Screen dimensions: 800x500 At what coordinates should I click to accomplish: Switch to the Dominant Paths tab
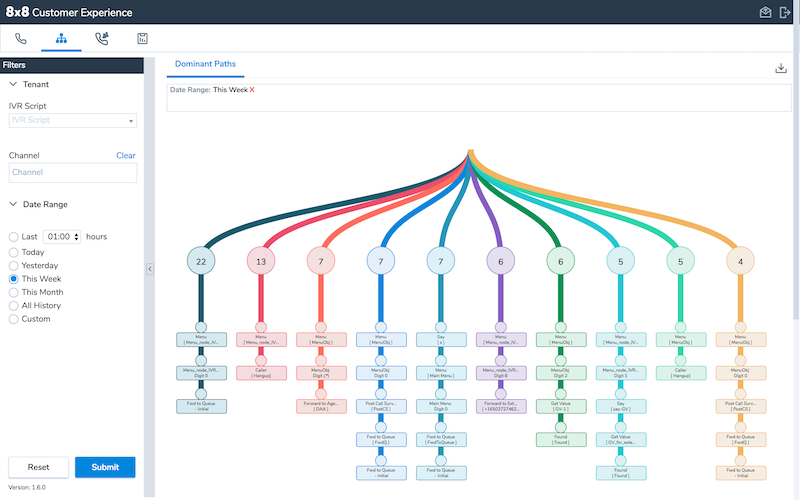tap(205, 64)
